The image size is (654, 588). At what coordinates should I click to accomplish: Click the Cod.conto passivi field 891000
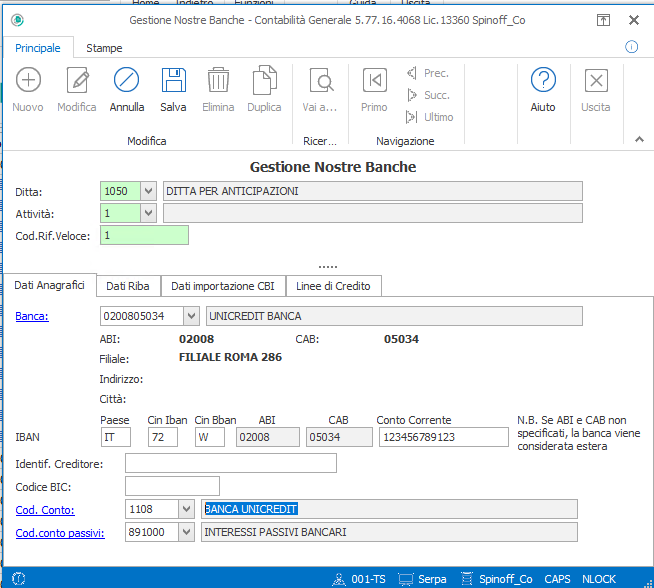point(152,532)
